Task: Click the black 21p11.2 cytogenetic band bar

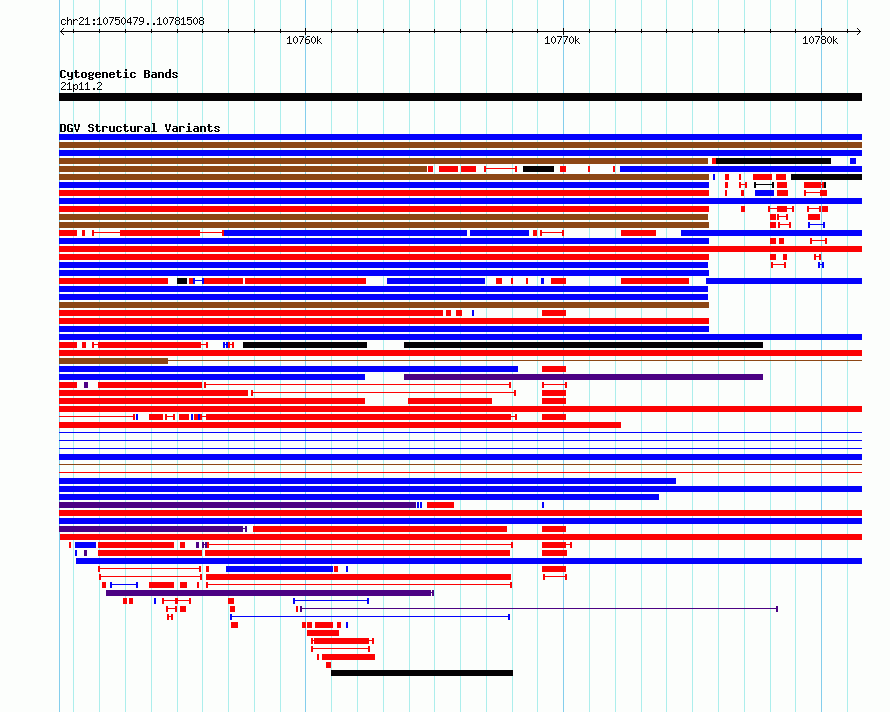Action: pos(460,97)
